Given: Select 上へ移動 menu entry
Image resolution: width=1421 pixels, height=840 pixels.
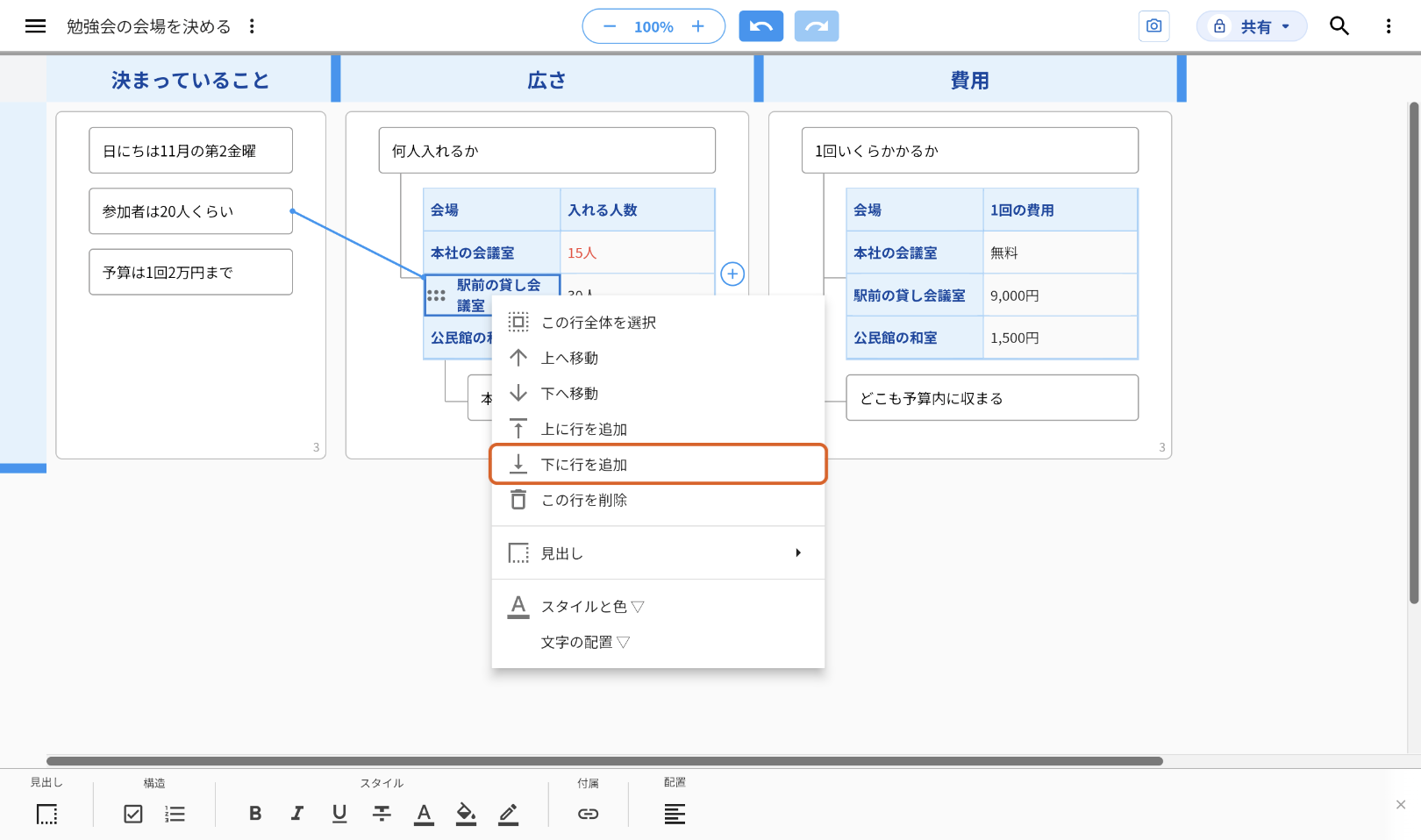Looking at the screenshot, I should click(x=658, y=358).
